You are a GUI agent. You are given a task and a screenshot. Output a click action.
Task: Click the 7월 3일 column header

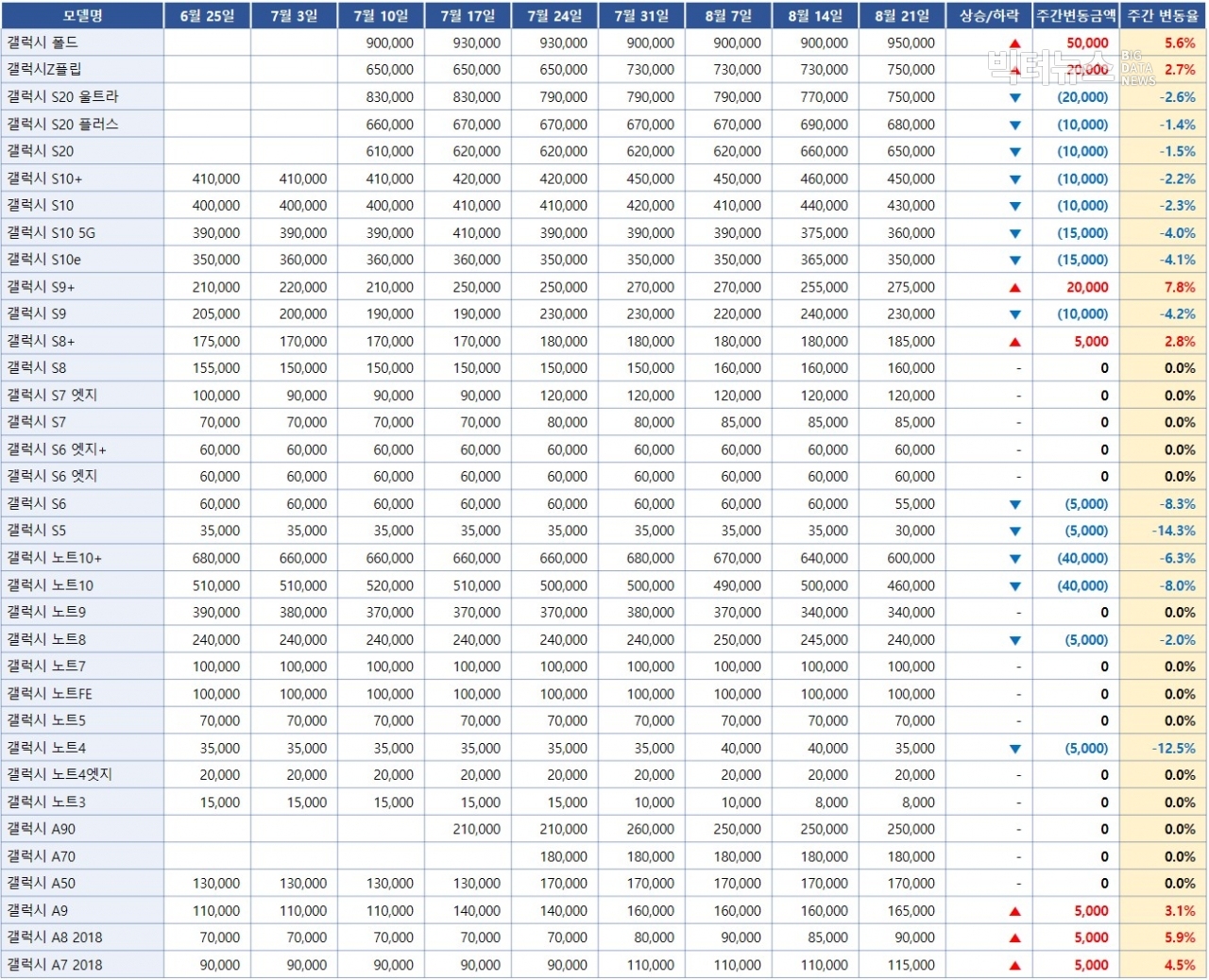coord(295,16)
